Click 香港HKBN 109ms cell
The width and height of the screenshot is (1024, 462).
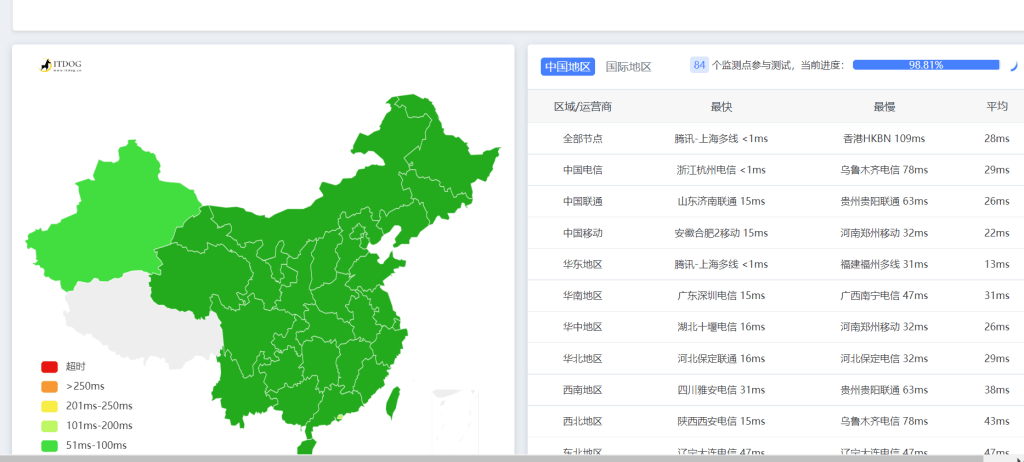884,139
